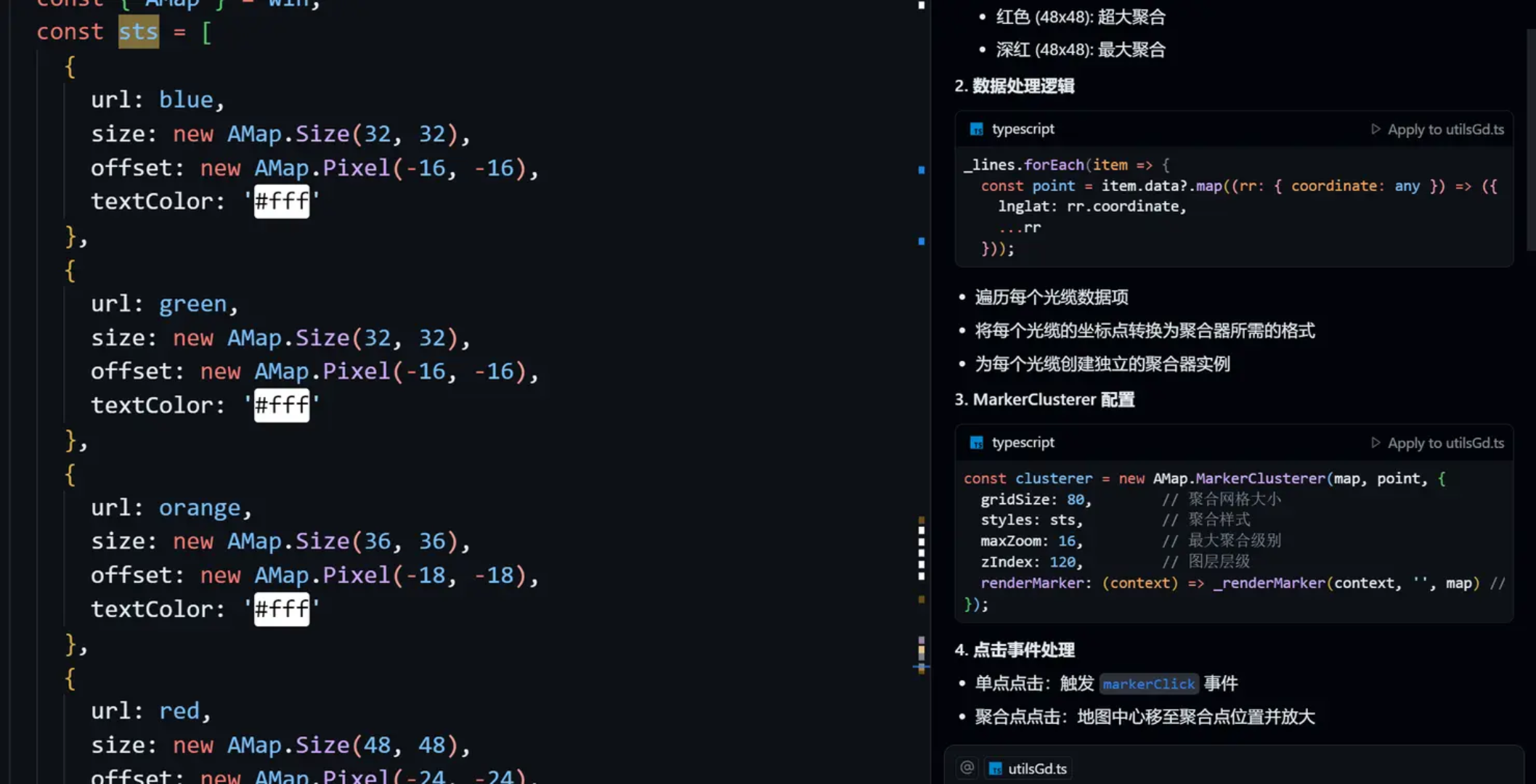Click the @ add-context icon in chat input
The image size is (1536, 784).
(x=967, y=768)
